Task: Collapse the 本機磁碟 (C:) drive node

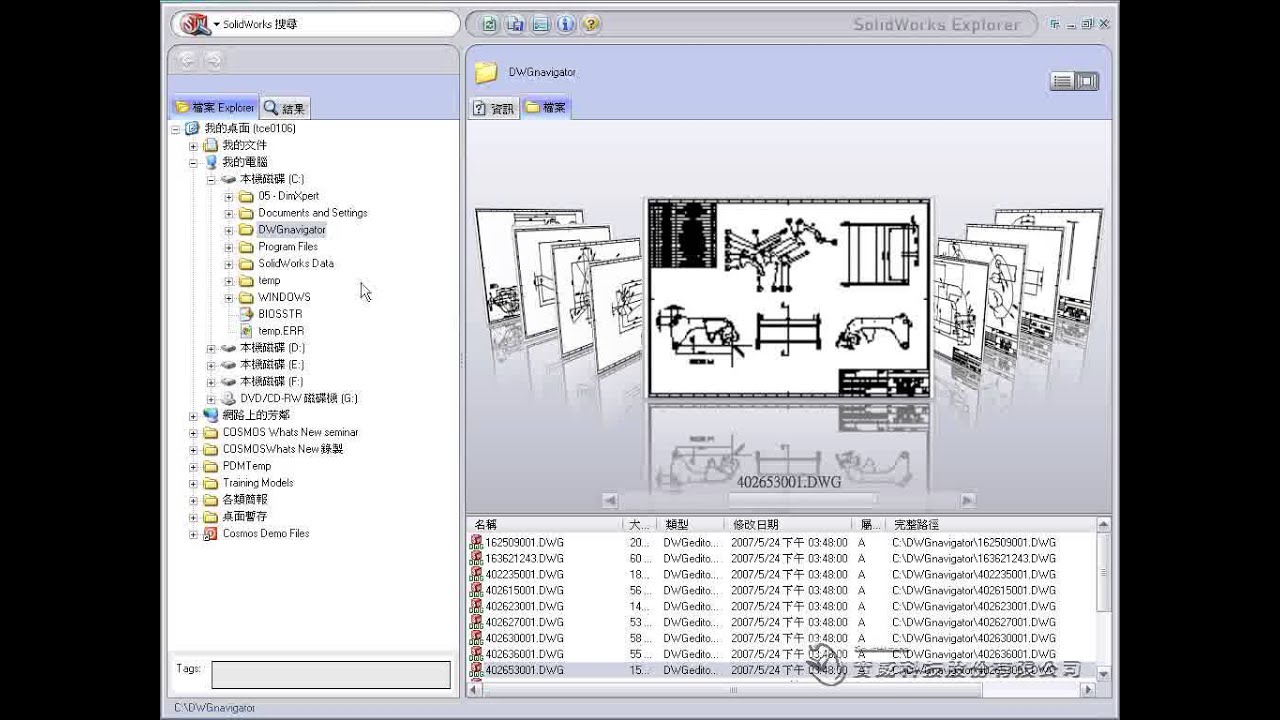Action: (211, 179)
